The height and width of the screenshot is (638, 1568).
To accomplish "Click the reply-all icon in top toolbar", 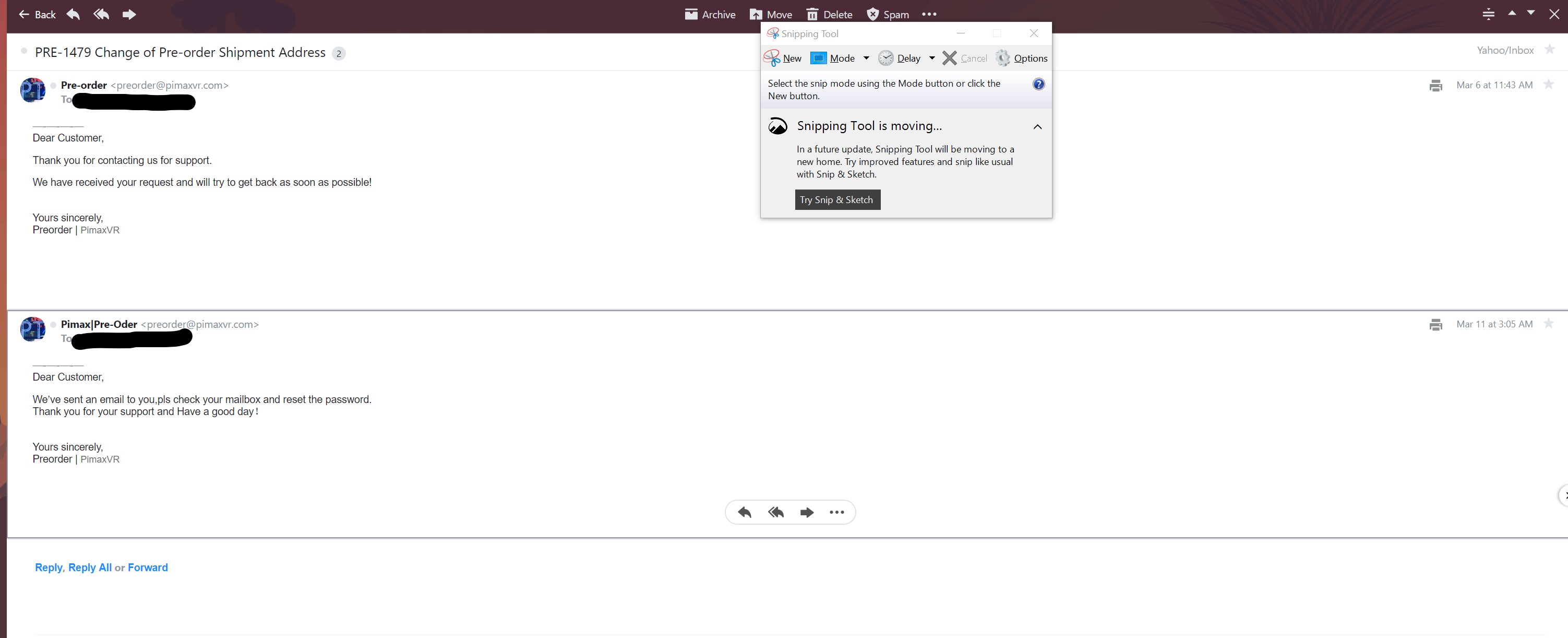I will pyautogui.click(x=101, y=14).
